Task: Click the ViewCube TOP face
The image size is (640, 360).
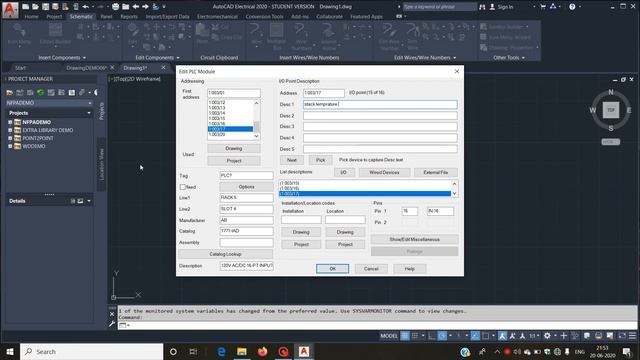Action: 611,110
